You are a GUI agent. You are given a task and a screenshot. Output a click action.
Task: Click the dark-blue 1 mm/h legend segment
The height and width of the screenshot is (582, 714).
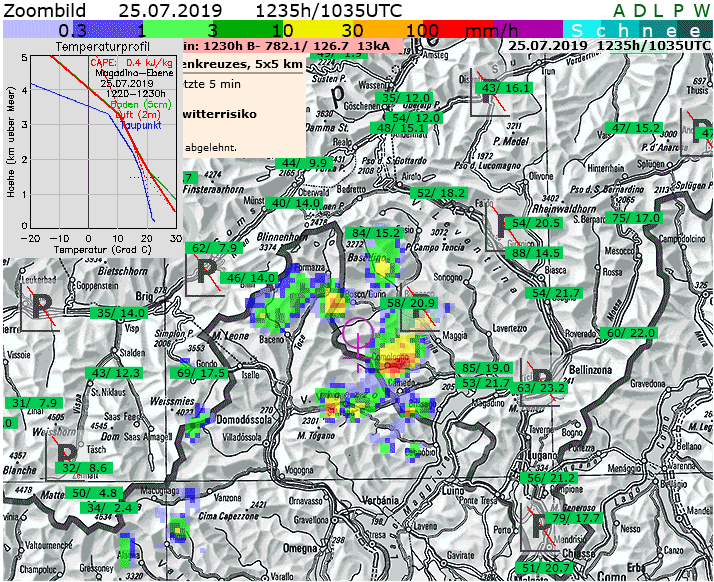[x=108, y=29]
